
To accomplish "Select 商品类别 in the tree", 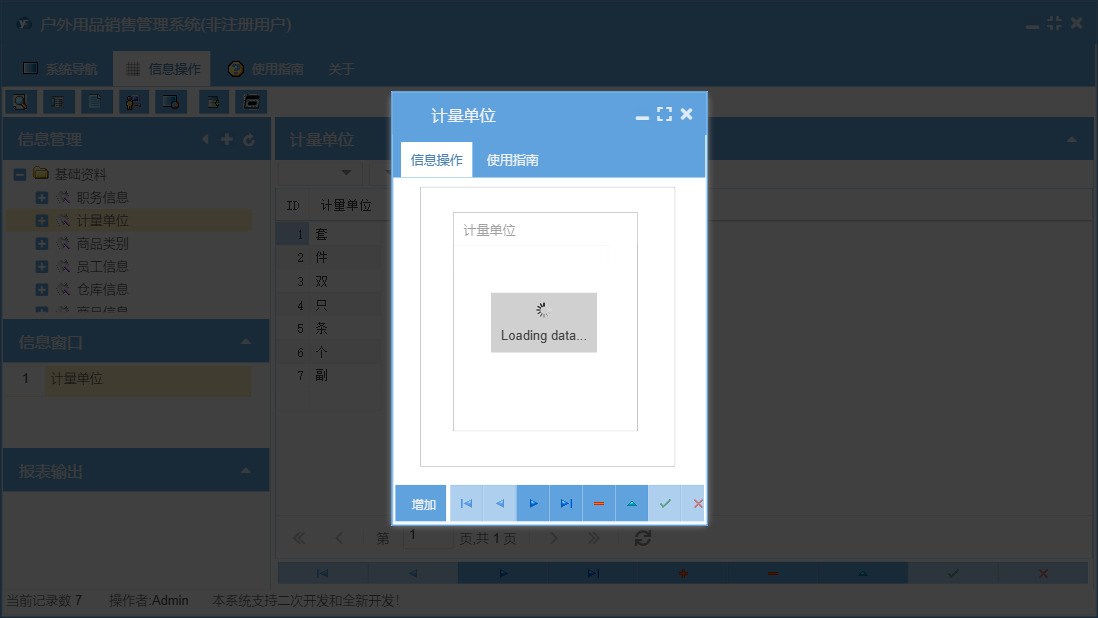I will (x=102, y=243).
